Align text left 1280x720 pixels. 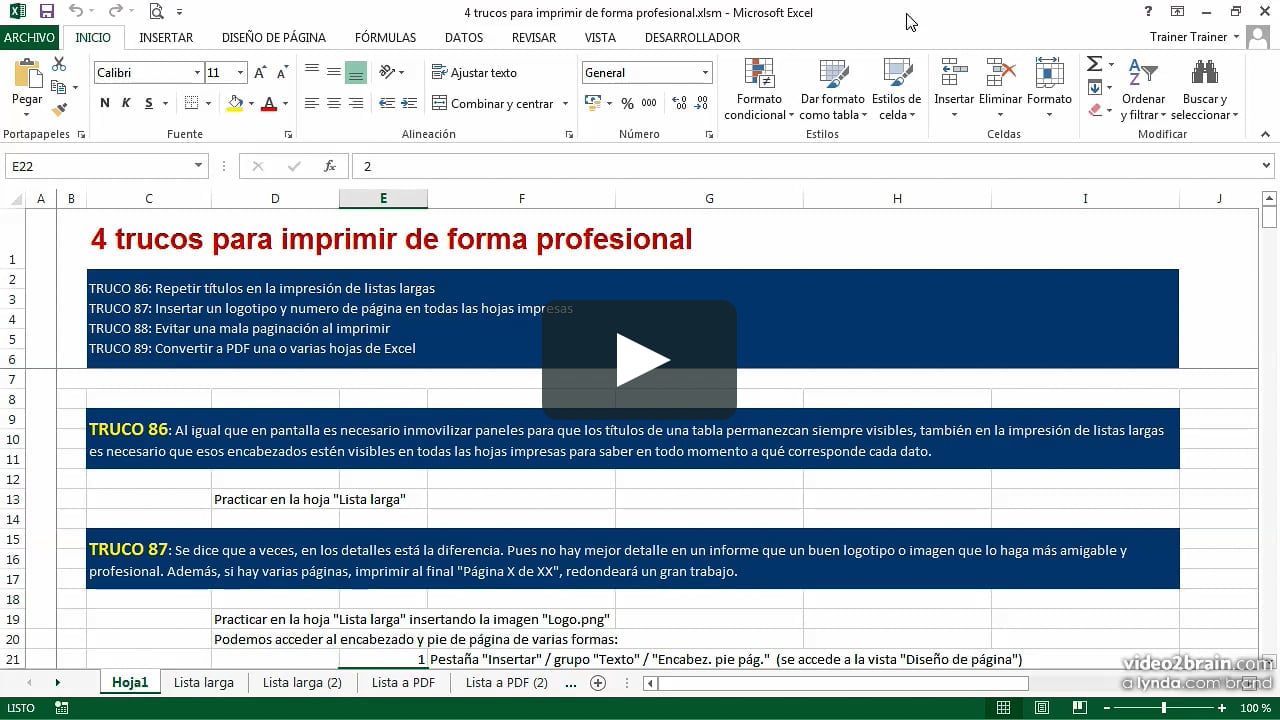[x=312, y=103]
